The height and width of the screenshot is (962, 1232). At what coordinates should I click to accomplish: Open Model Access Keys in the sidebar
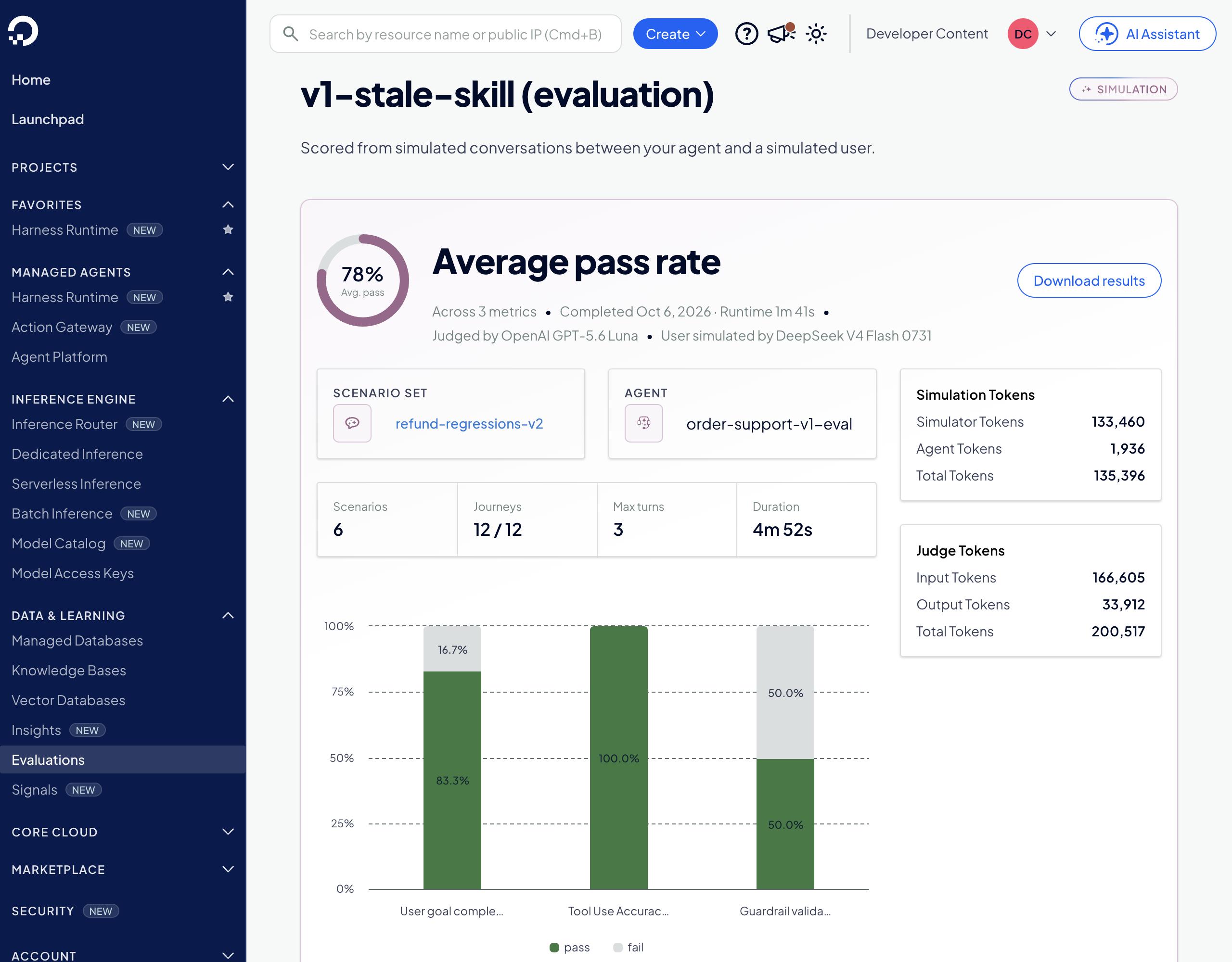click(x=73, y=573)
